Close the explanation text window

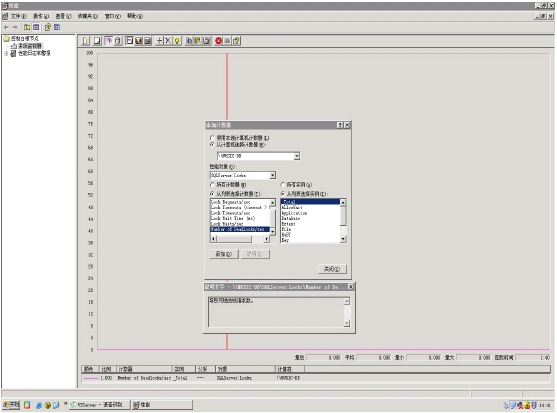[x=351, y=287]
